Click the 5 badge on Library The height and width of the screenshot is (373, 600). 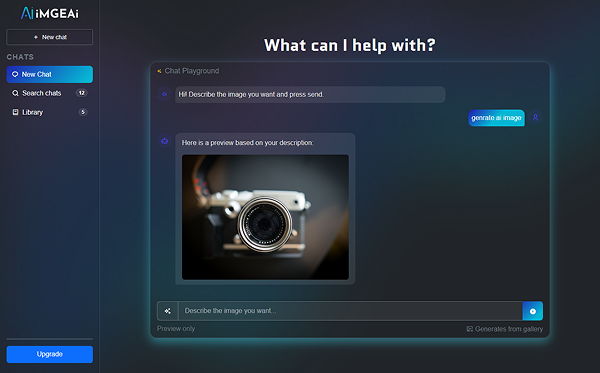[83, 112]
